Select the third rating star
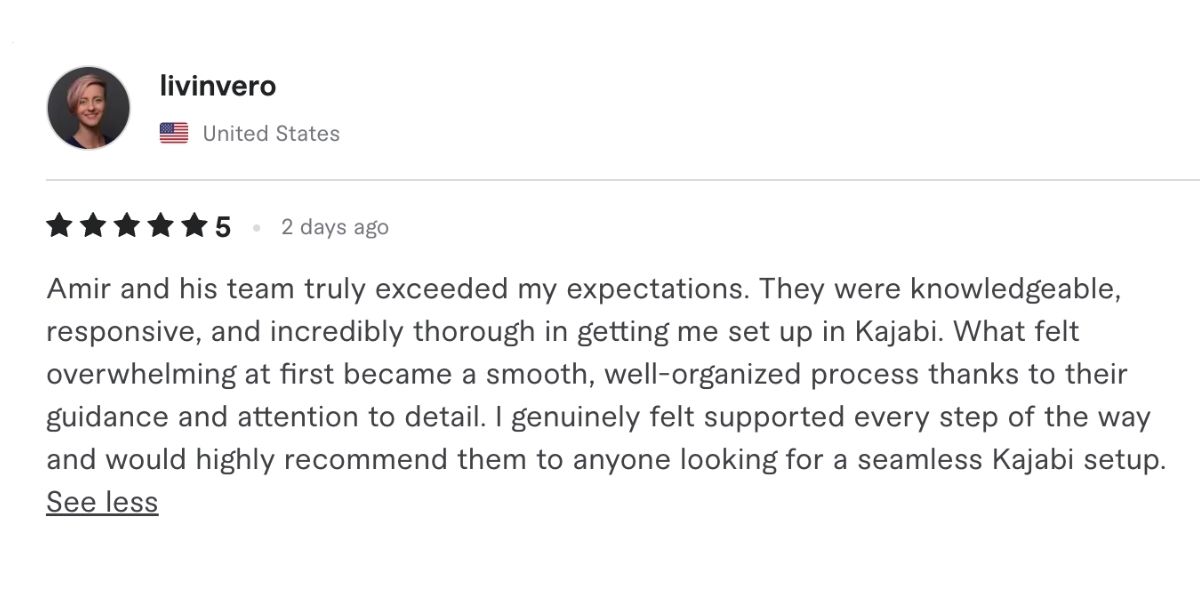 tap(127, 227)
